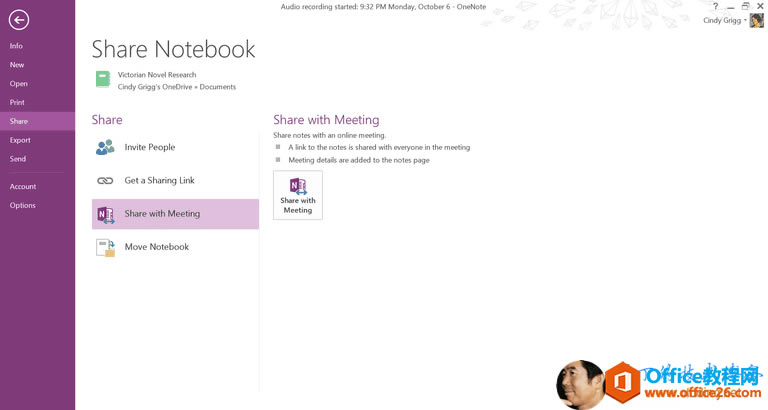Open the Cindy Grigg account dropdown

[725, 21]
